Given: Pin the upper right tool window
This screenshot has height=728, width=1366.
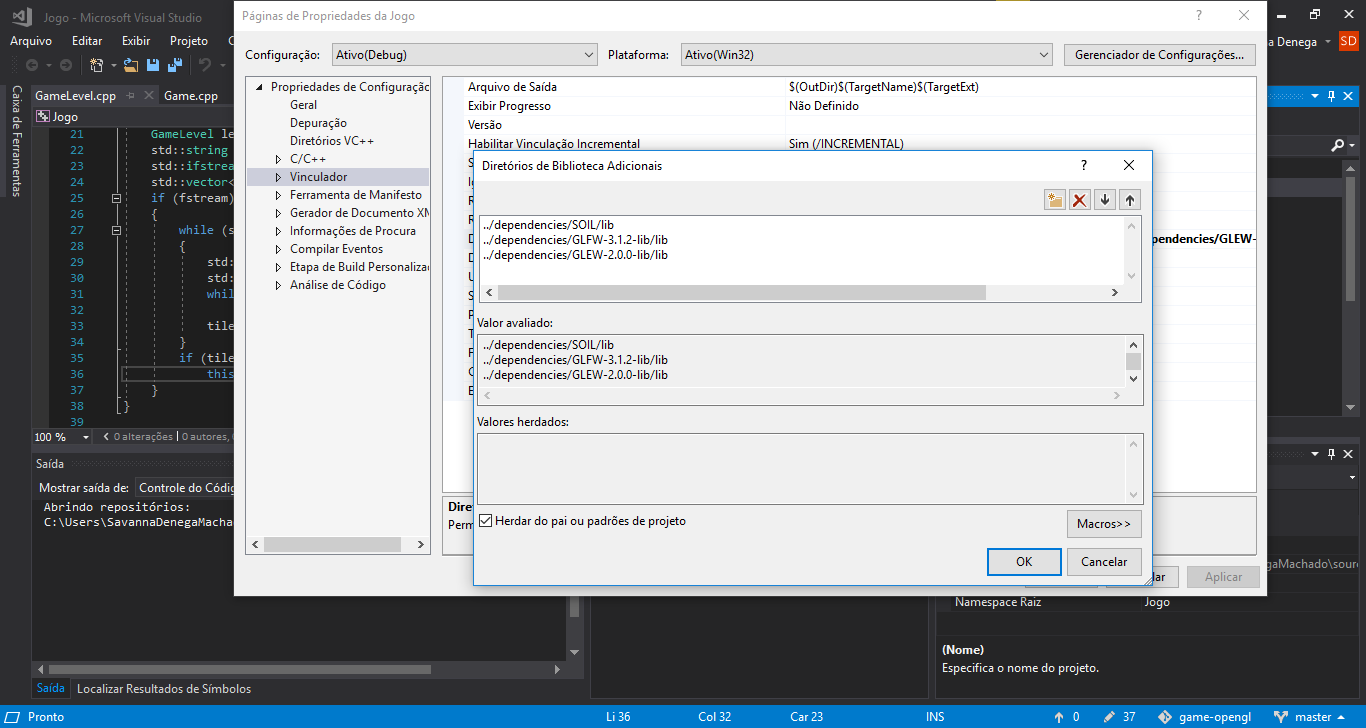Looking at the screenshot, I should click(1331, 96).
